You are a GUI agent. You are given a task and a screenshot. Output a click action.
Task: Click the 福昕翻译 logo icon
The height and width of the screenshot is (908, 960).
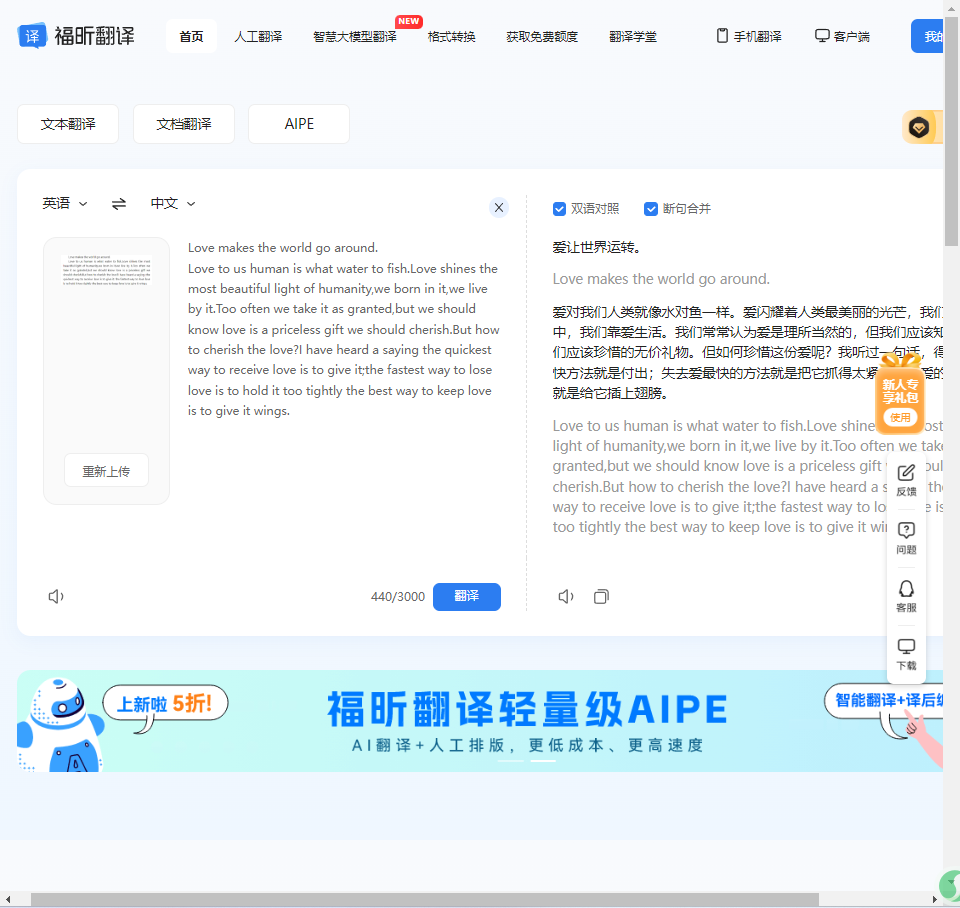(32, 36)
